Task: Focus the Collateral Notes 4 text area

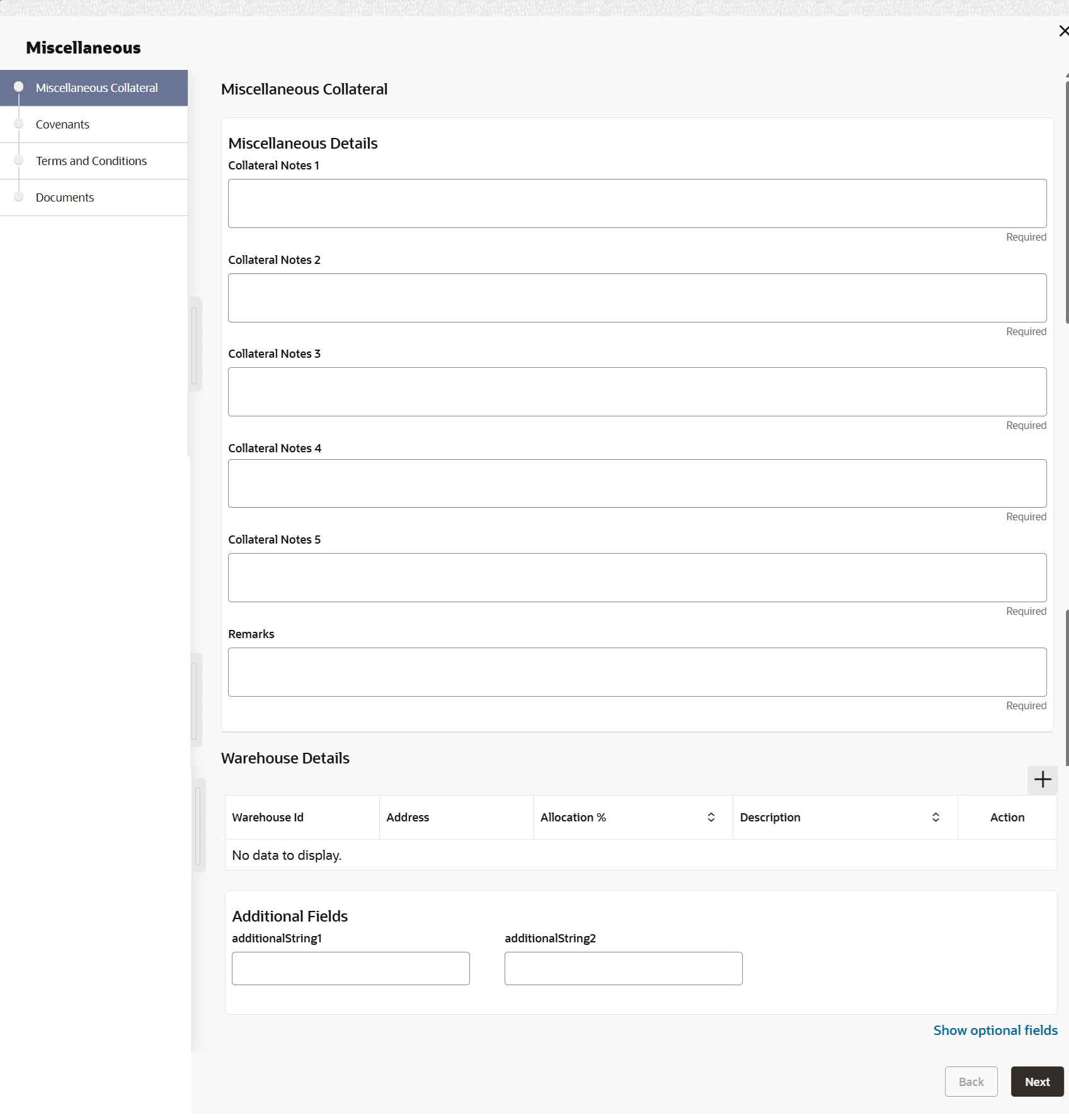Action: [x=637, y=484]
